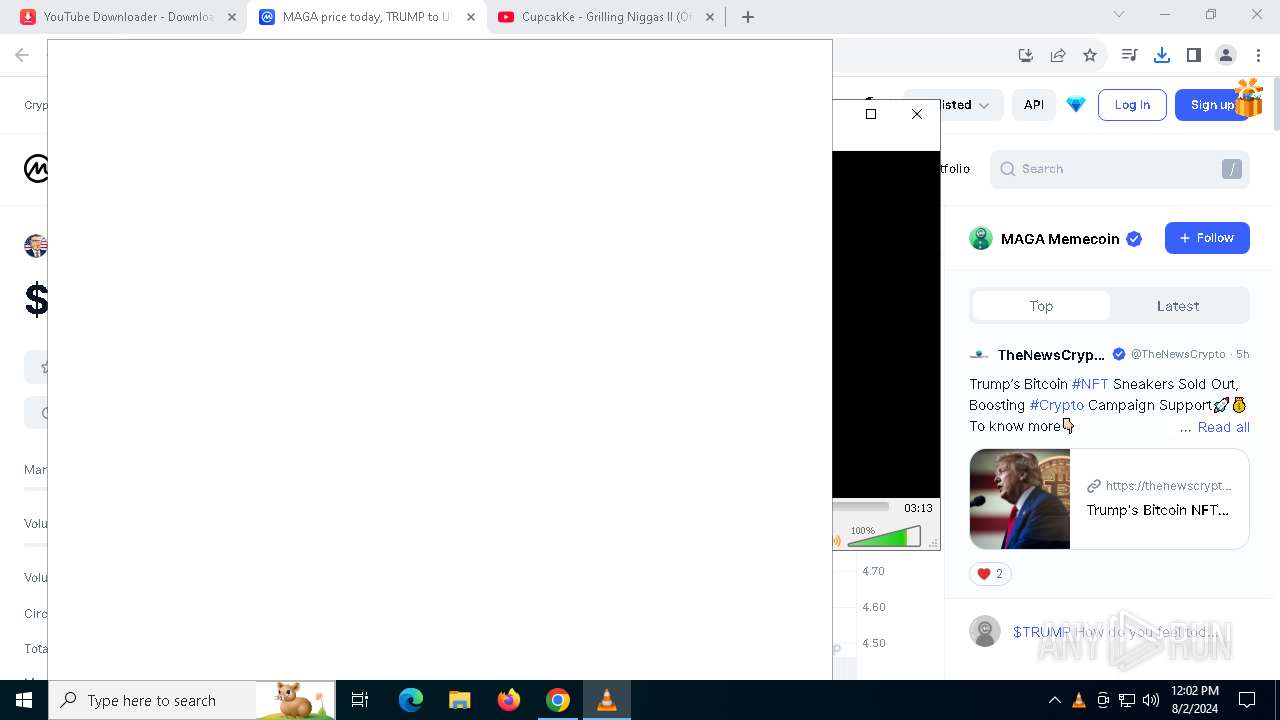Click the $TRUMP post input
The height and width of the screenshot is (720, 1280).
click(x=1115, y=632)
